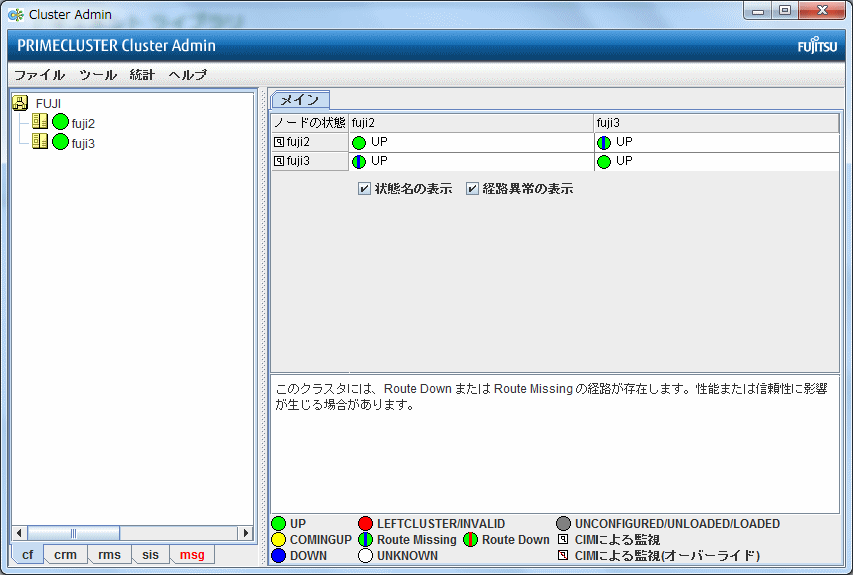Click the fuji3 server icon in the tree
The image size is (853, 575).
pos(40,142)
